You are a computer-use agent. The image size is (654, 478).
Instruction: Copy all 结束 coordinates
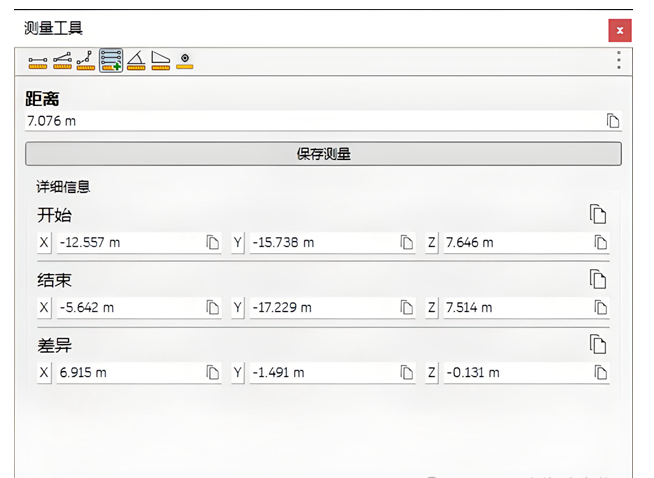598,279
